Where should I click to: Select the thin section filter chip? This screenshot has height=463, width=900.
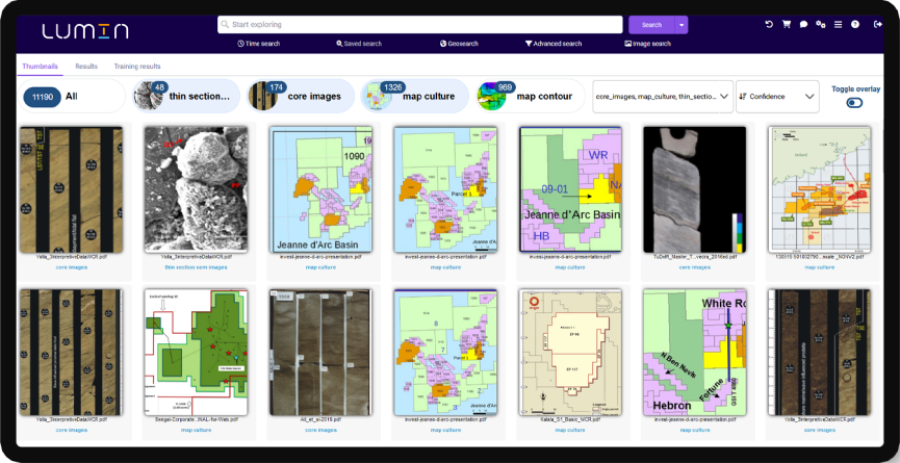click(186, 96)
